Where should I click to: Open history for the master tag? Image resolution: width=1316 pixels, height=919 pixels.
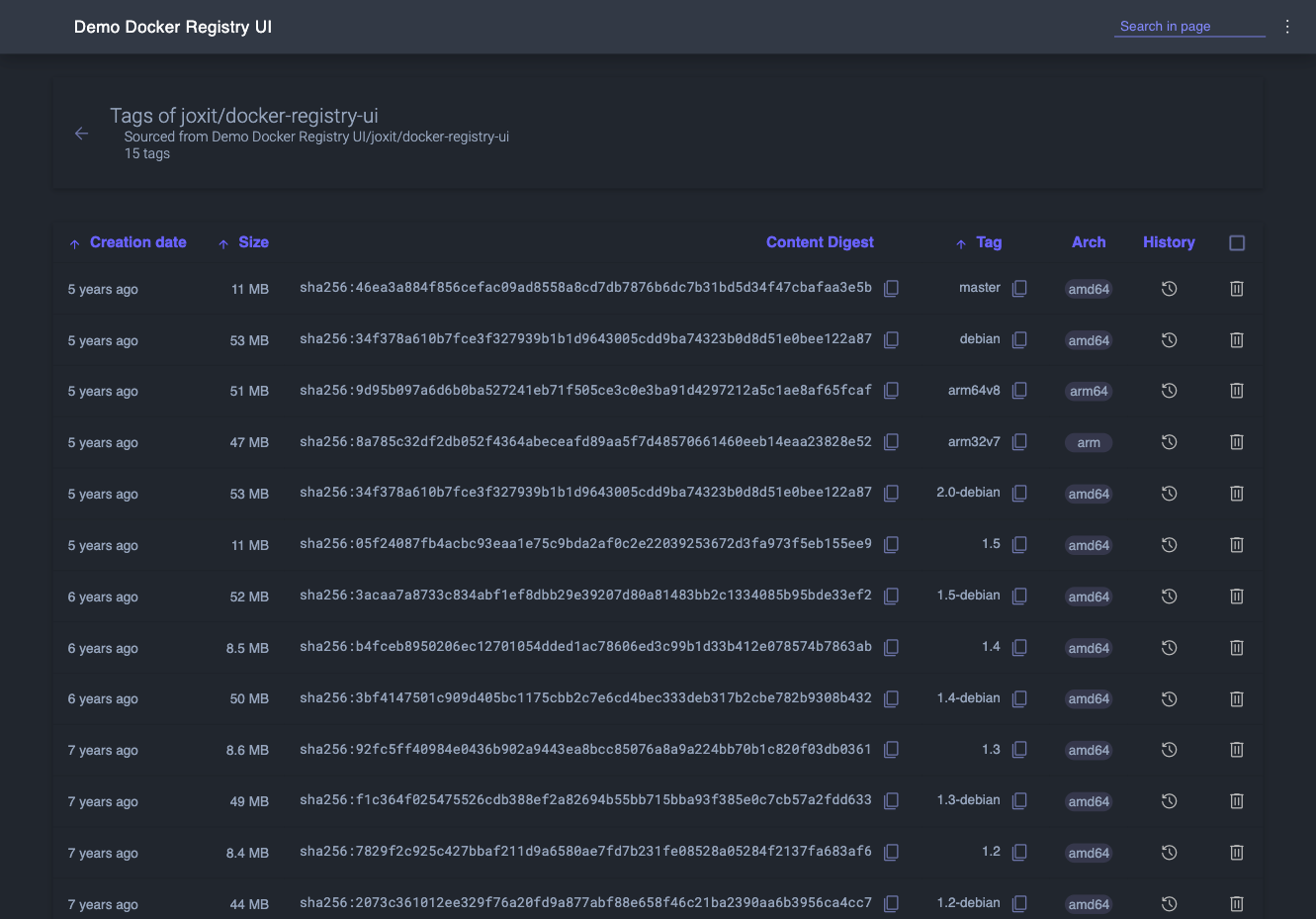(1169, 289)
